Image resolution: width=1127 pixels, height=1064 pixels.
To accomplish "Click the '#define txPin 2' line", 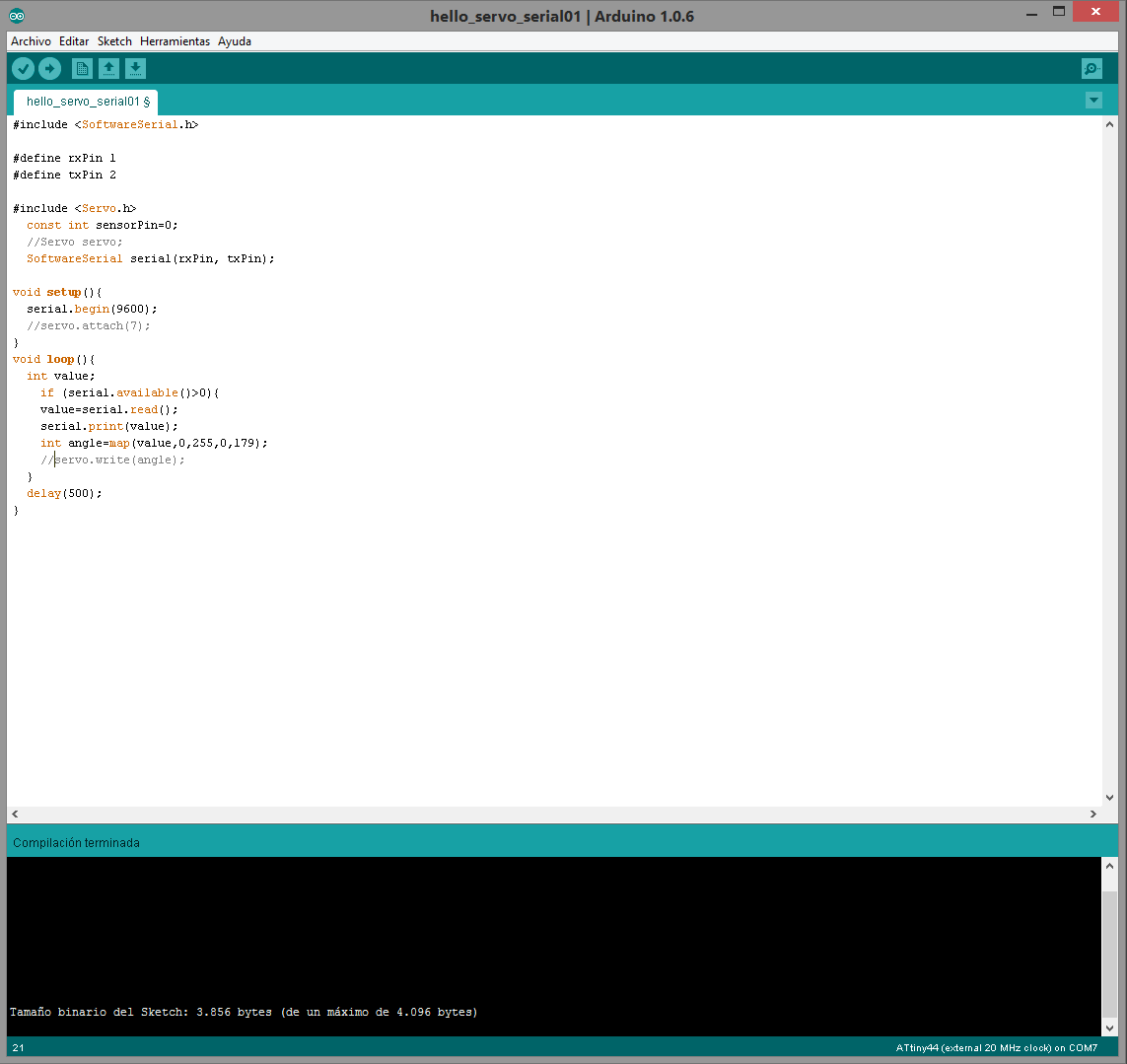I will [x=65, y=175].
